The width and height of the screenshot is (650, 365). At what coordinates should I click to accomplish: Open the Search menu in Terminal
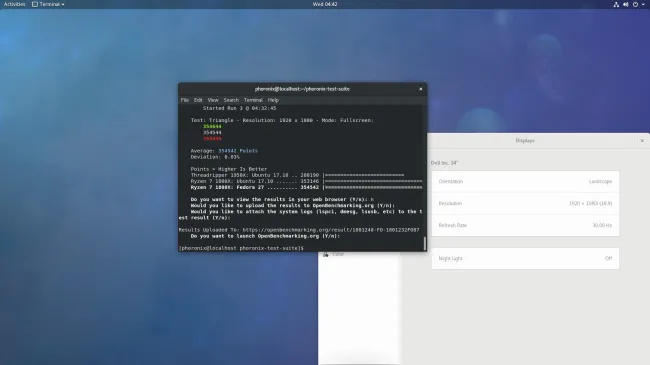(231, 100)
